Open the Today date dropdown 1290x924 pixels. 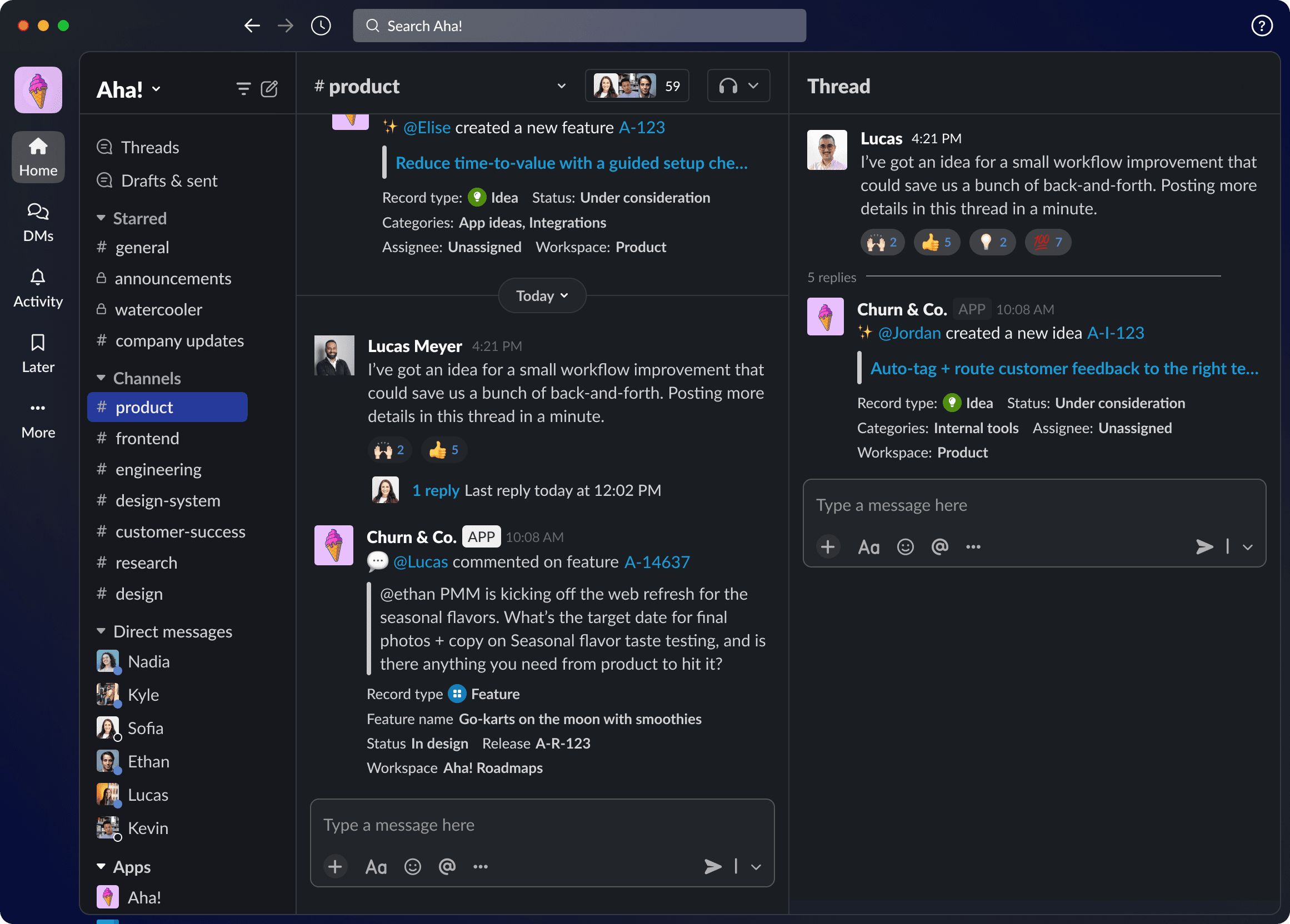coord(542,295)
